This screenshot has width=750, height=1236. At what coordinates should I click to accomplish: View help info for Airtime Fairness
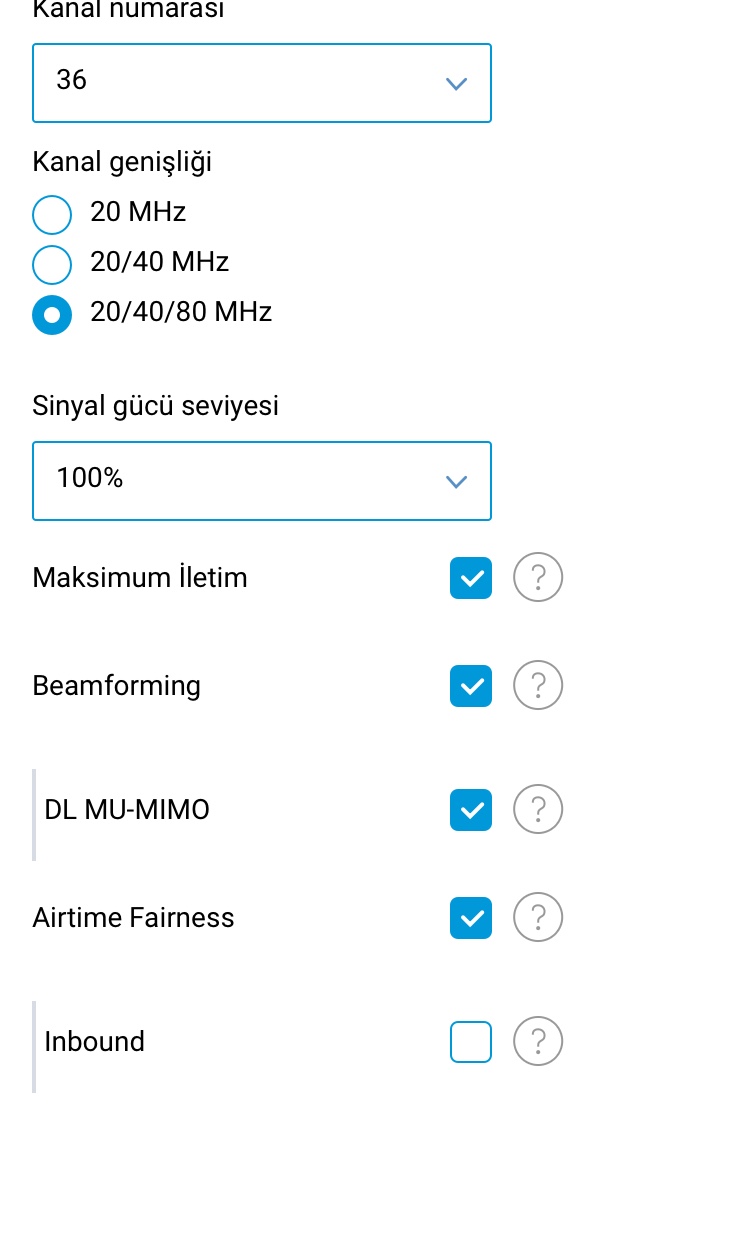click(538, 917)
